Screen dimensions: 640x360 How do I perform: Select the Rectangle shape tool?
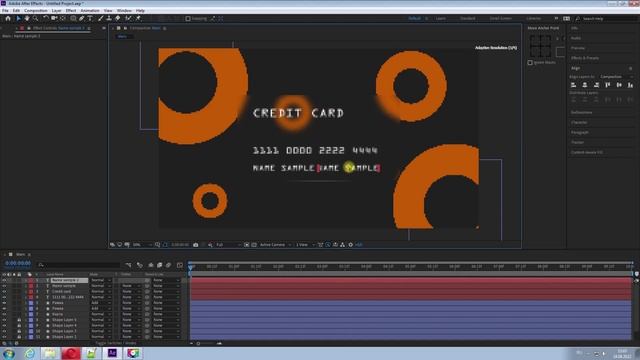[73, 18]
